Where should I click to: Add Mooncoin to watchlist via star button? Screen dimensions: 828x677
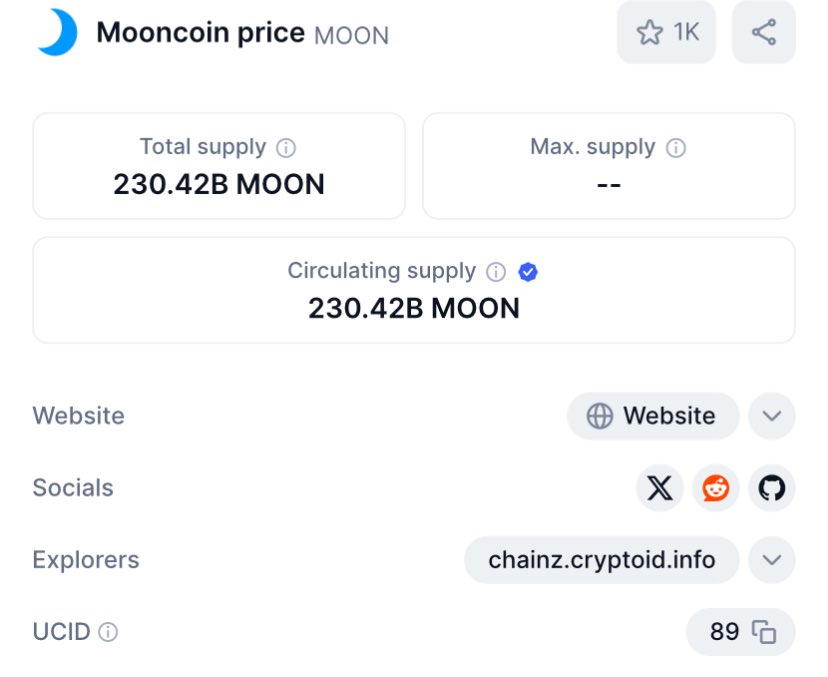[666, 33]
